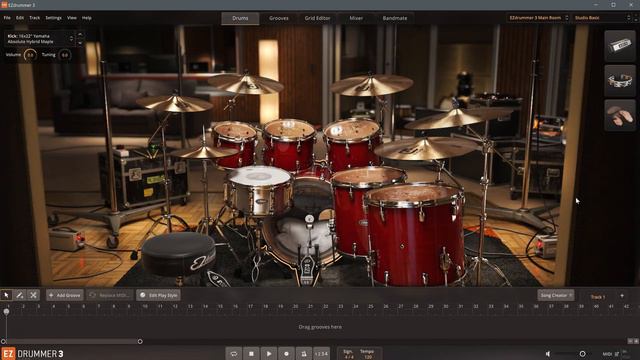This screenshot has width=640, height=360.
Task: Open the File menu
Action: pos(7,18)
